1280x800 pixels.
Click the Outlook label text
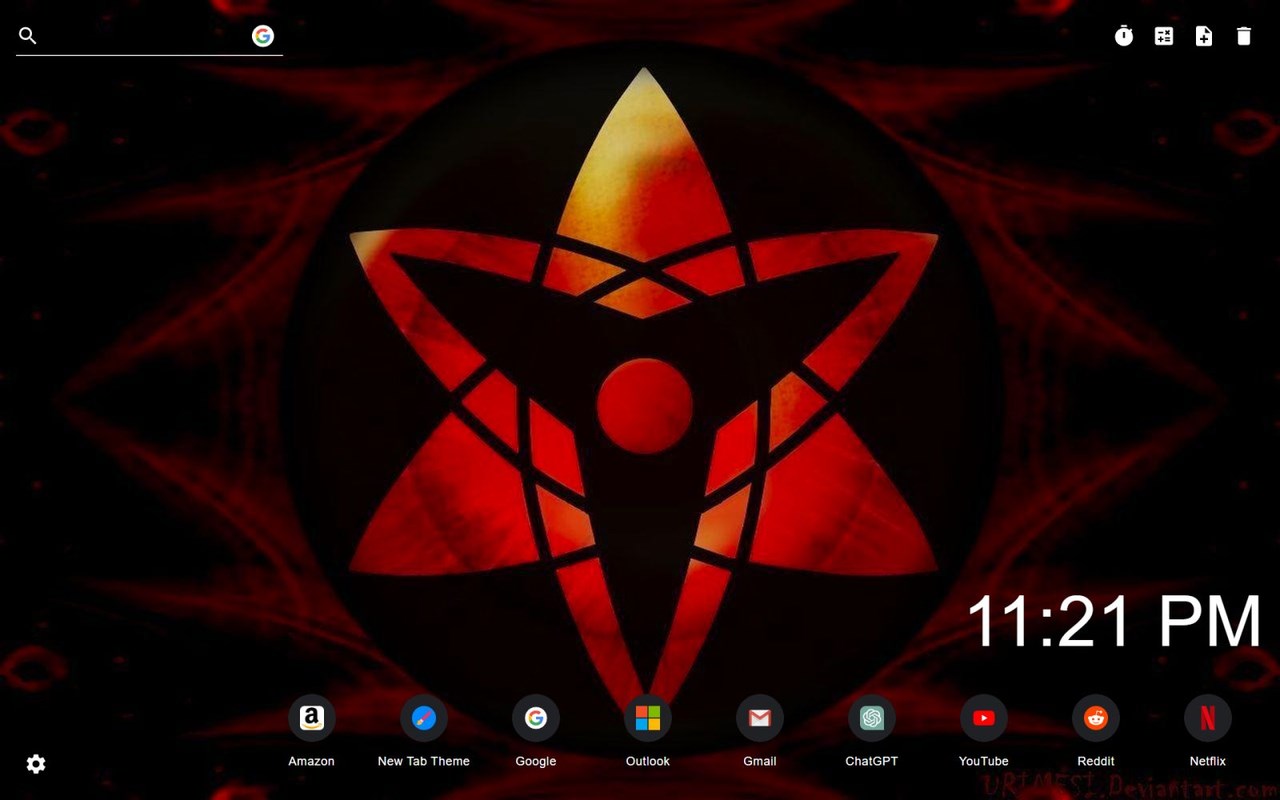pyautogui.click(x=648, y=761)
